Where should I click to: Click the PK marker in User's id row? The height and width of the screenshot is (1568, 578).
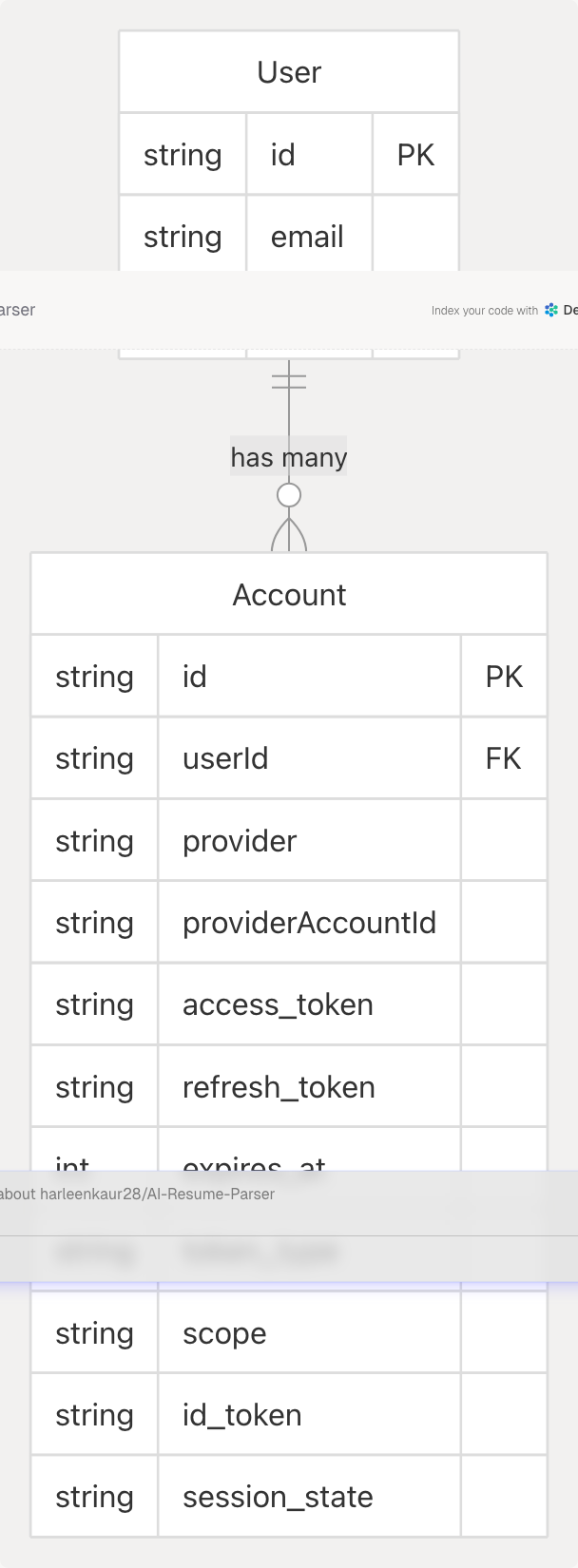click(x=415, y=155)
